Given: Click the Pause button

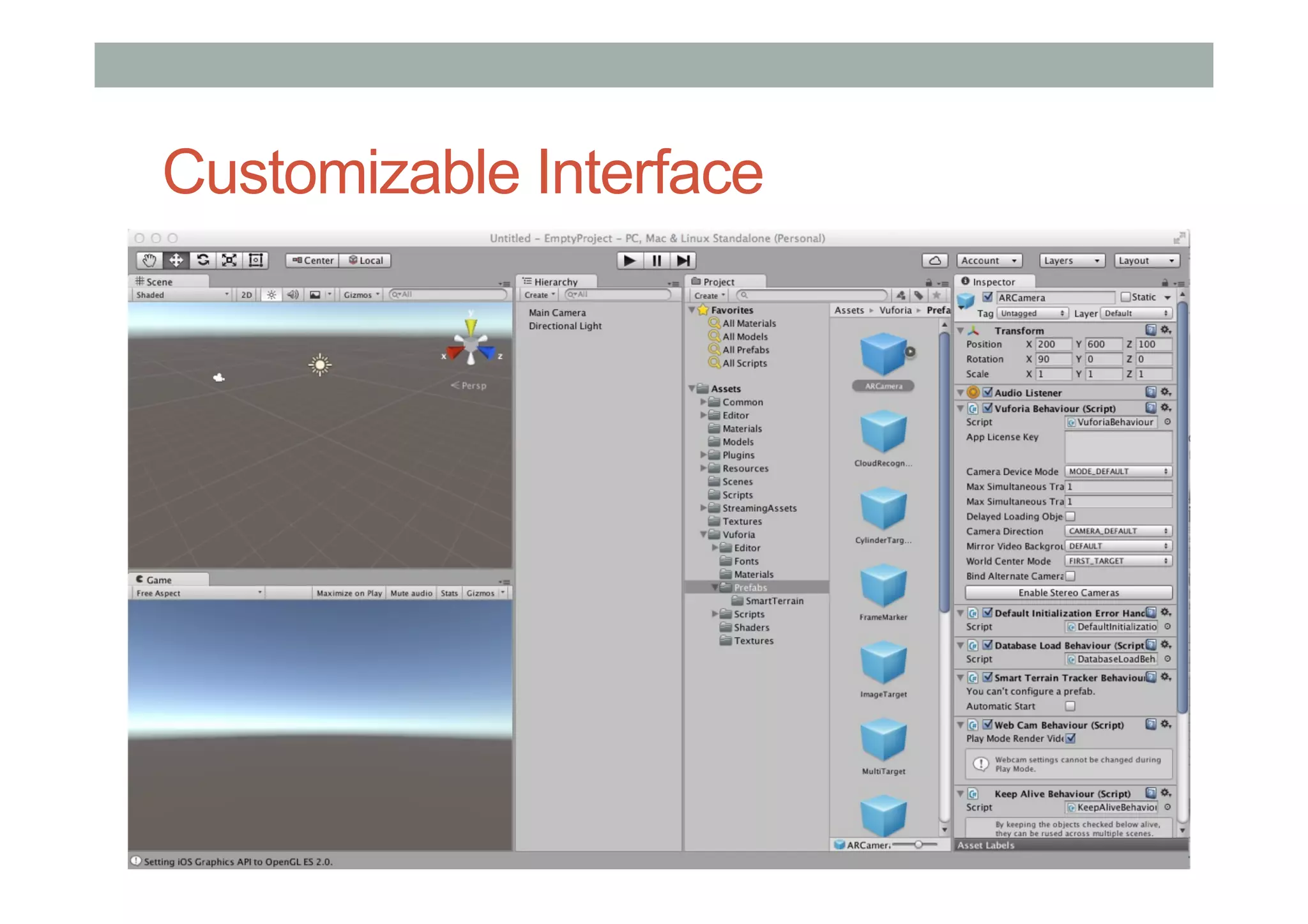Looking at the screenshot, I should [657, 261].
